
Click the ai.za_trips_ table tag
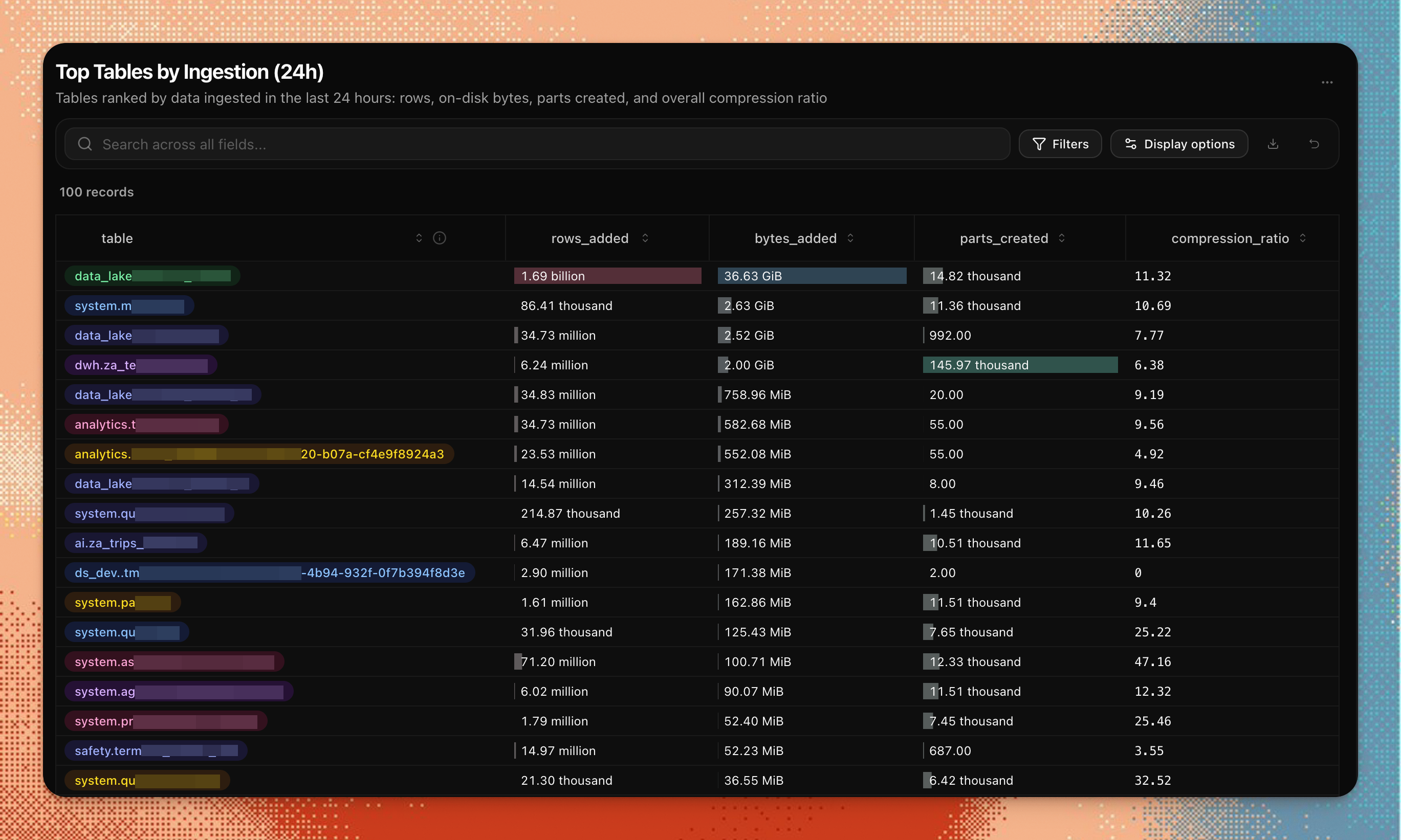(x=136, y=543)
